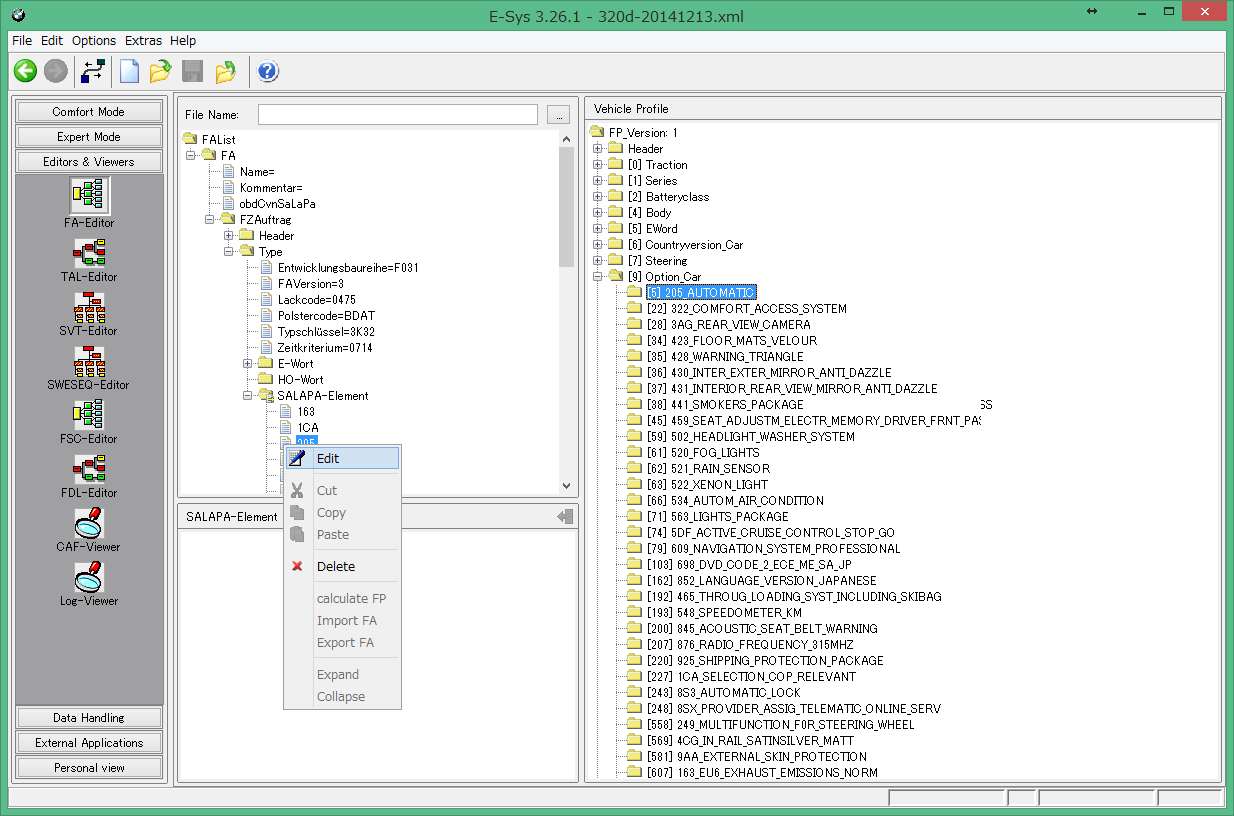The image size is (1234, 816).
Task: Expand the Header node under FZAuftrag
Action: [x=229, y=236]
